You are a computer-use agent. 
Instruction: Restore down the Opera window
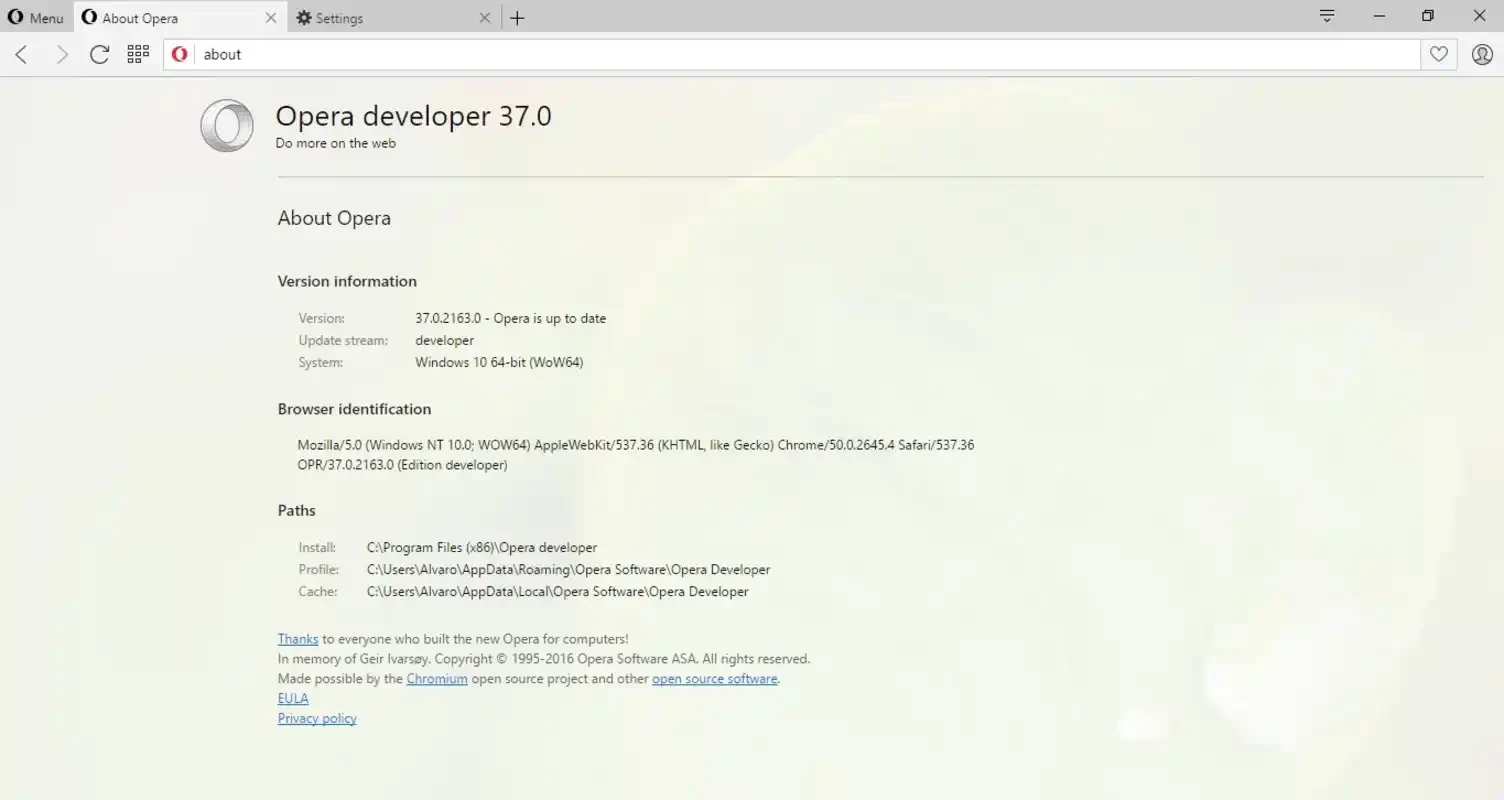pyautogui.click(x=1428, y=16)
